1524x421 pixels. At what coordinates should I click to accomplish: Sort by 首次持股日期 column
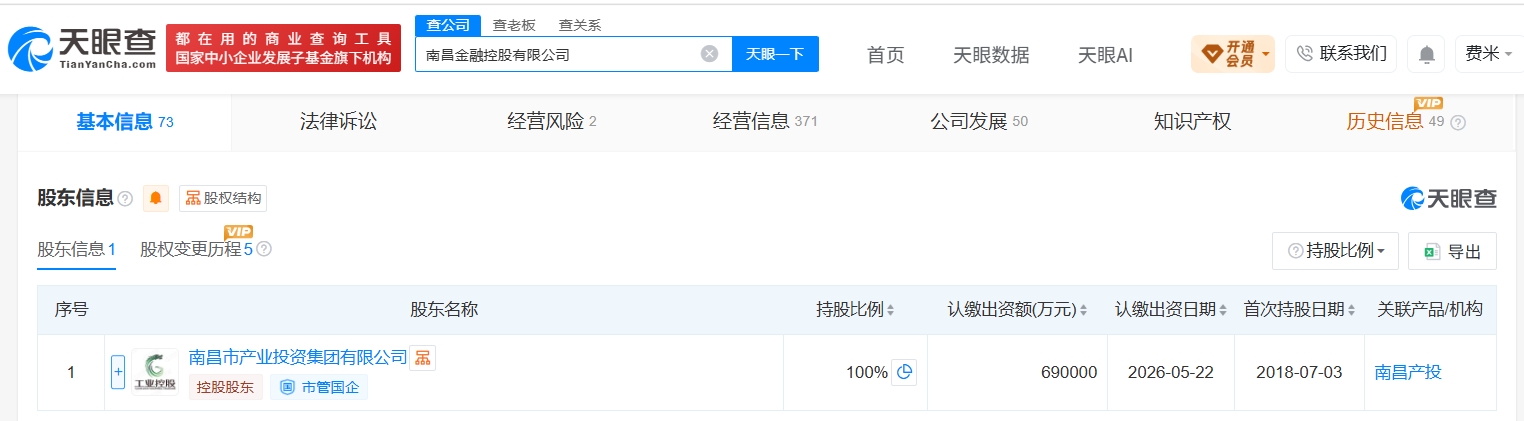point(1300,310)
